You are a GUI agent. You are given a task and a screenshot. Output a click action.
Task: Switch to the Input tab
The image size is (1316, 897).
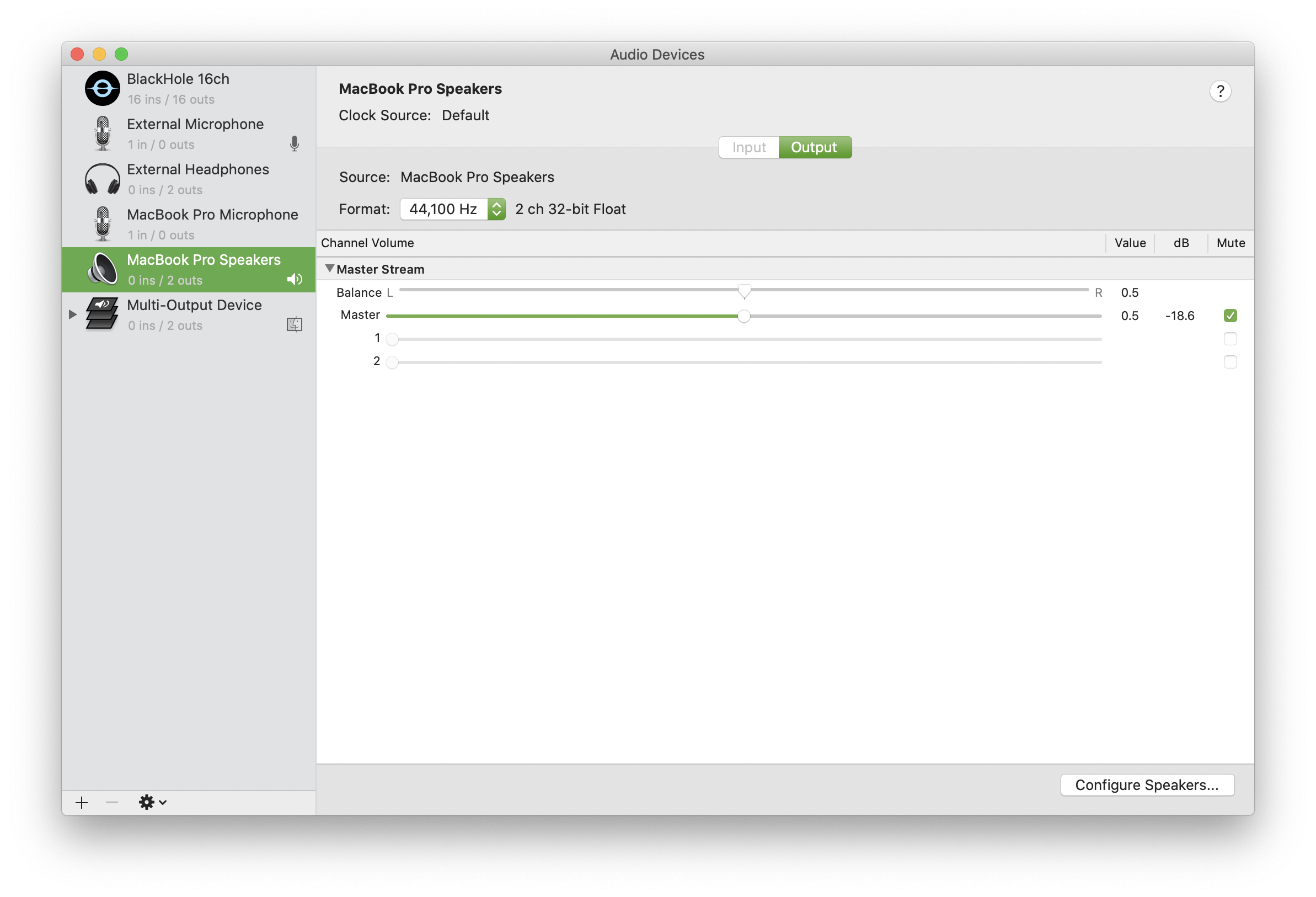pyautogui.click(x=749, y=147)
